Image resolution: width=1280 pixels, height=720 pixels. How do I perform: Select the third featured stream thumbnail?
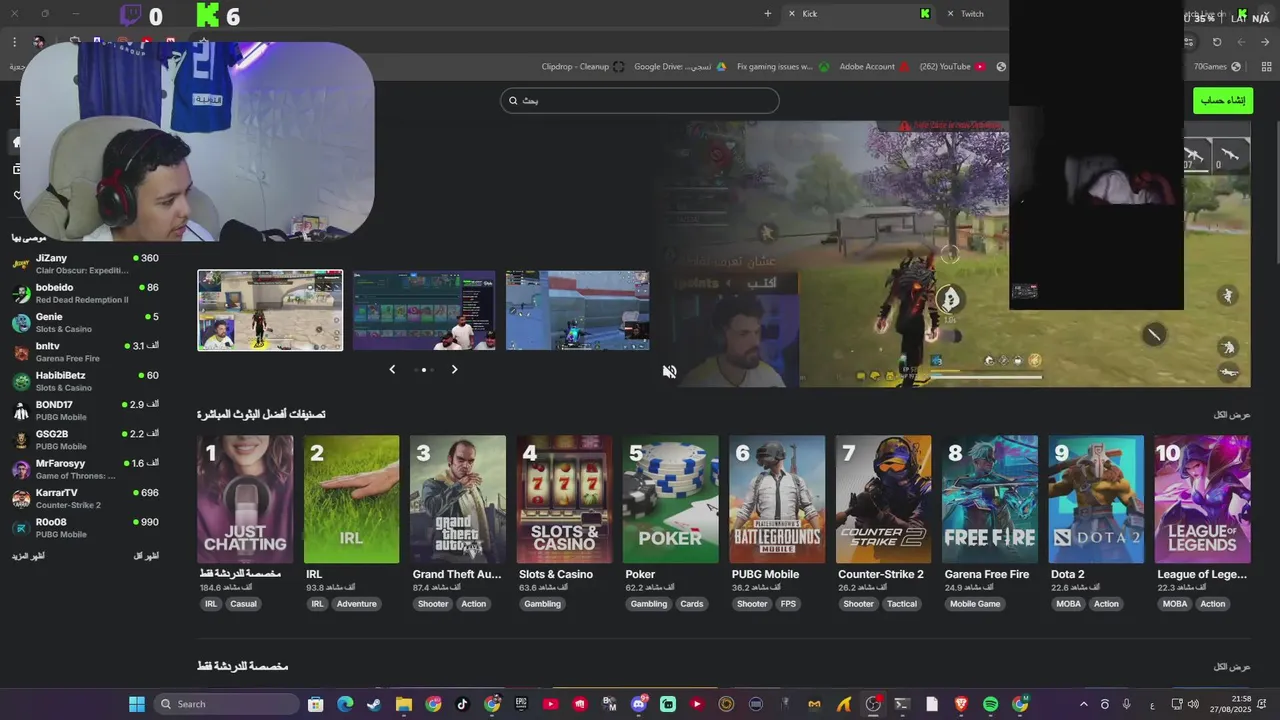tap(577, 310)
